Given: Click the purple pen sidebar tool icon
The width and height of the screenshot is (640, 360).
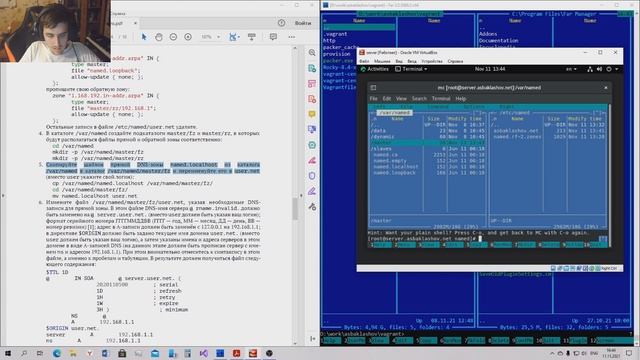Looking at the screenshot, I should click(x=312, y=191).
